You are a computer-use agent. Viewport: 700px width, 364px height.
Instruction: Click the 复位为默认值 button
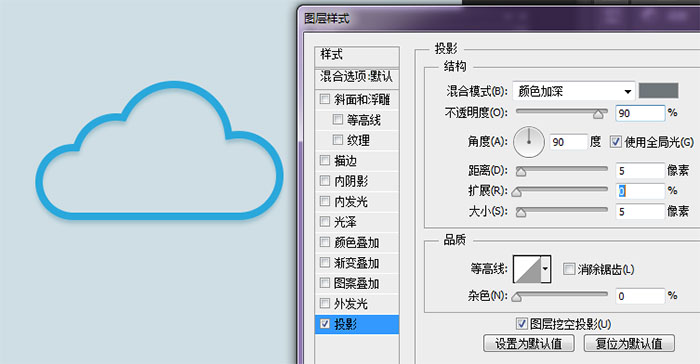[x=629, y=343]
